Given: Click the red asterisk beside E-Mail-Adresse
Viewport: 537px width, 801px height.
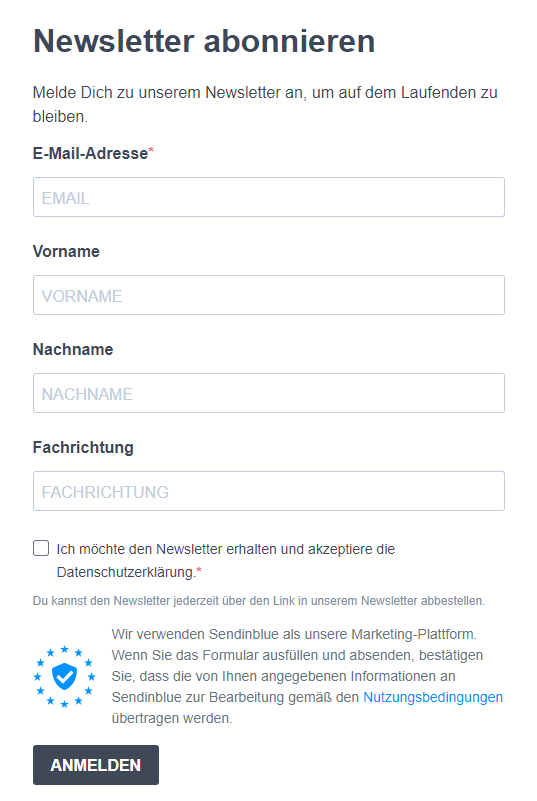Looking at the screenshot, I should point(151,150).
